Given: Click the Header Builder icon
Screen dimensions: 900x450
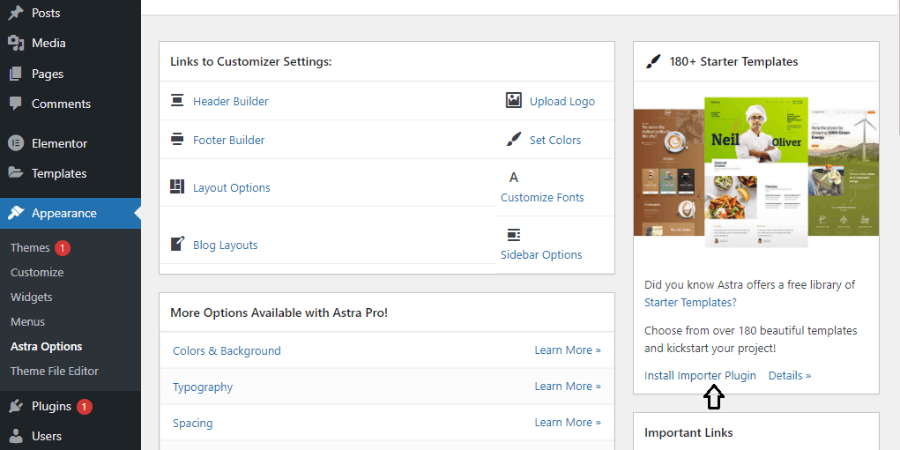Looking at the screenshot, I should 177,101.
